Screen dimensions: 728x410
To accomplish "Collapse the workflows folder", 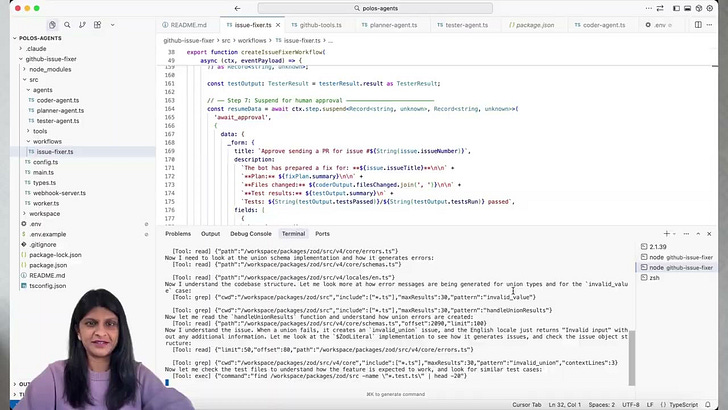I will click(47, 142).
